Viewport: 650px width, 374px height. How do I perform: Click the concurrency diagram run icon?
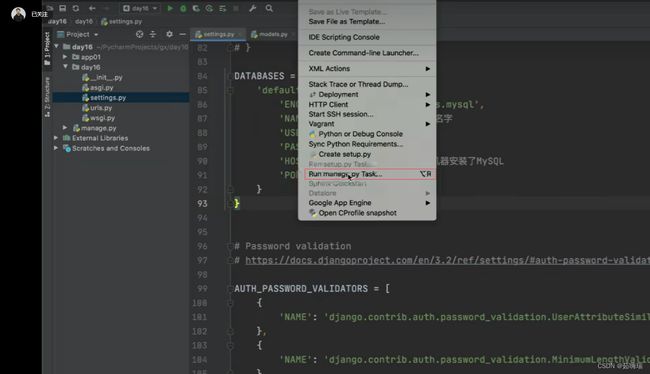(x=223, y=8)
